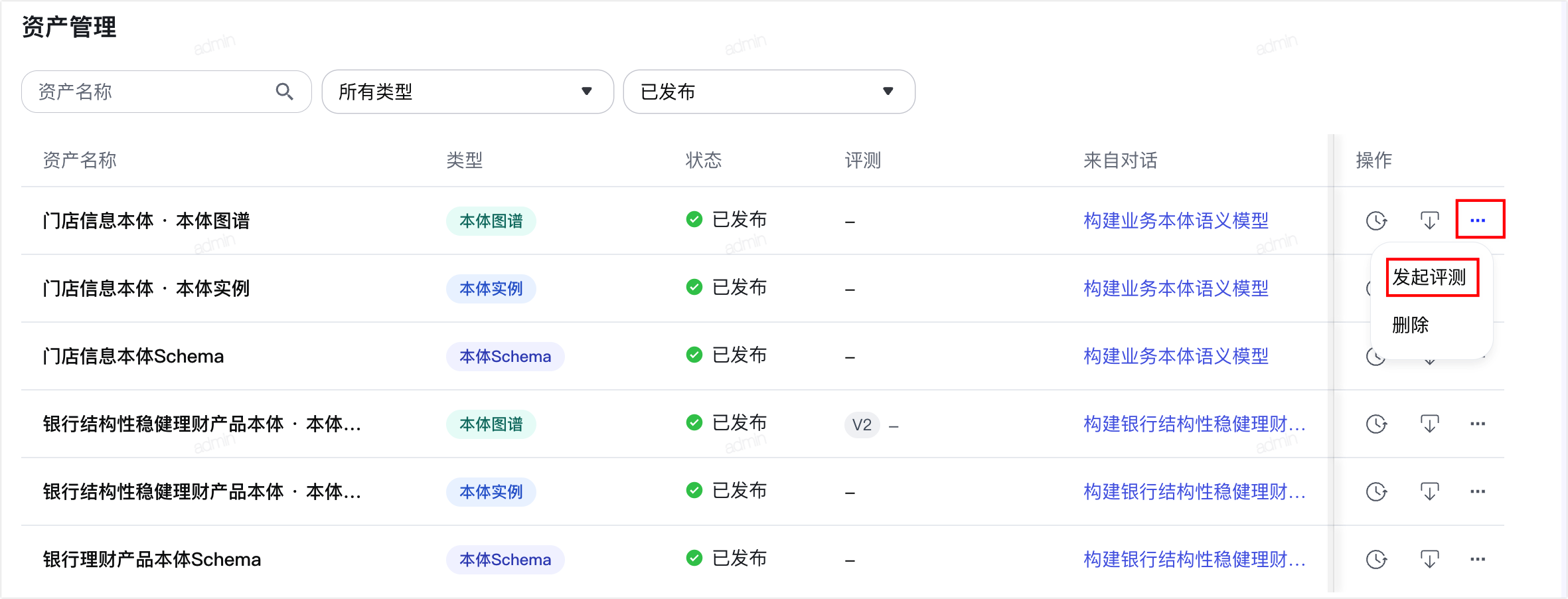The height and width of the screenshot is (599, 1568).
Task: Open more options for 银行理财产品本体Schema
Action: tap(1478, 559)
